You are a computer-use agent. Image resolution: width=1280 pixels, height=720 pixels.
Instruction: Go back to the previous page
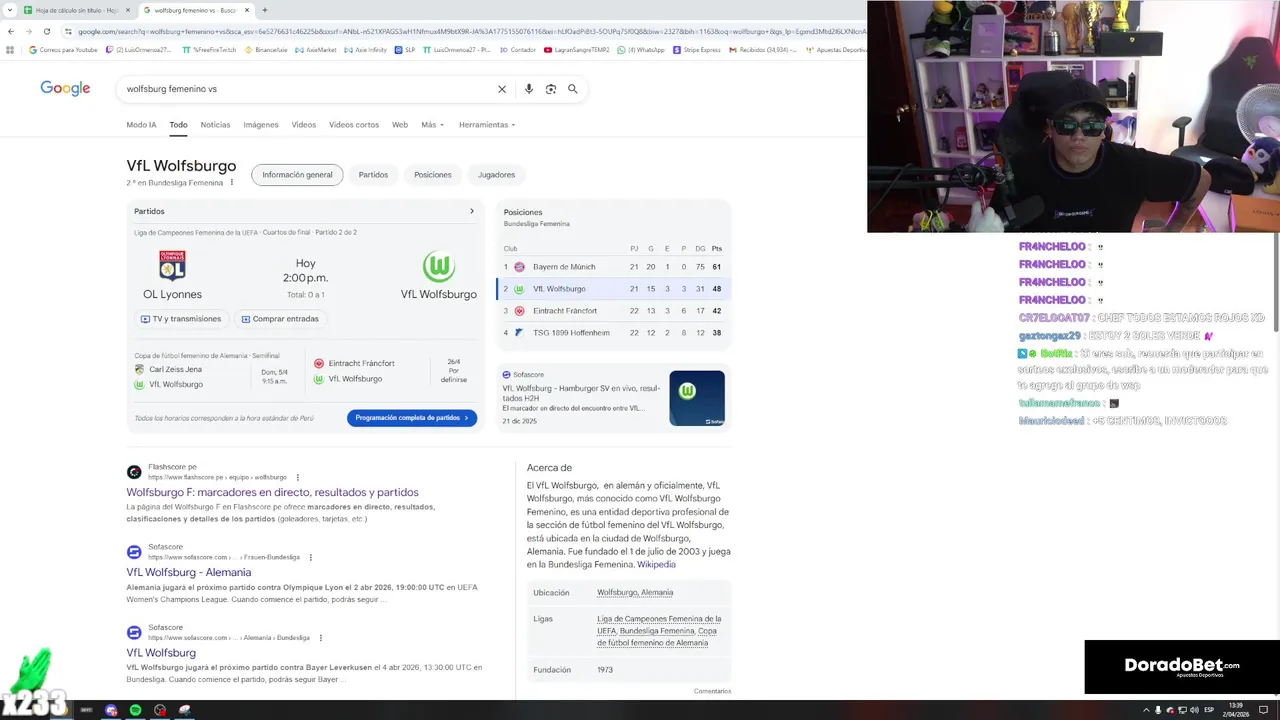[10, 31]
